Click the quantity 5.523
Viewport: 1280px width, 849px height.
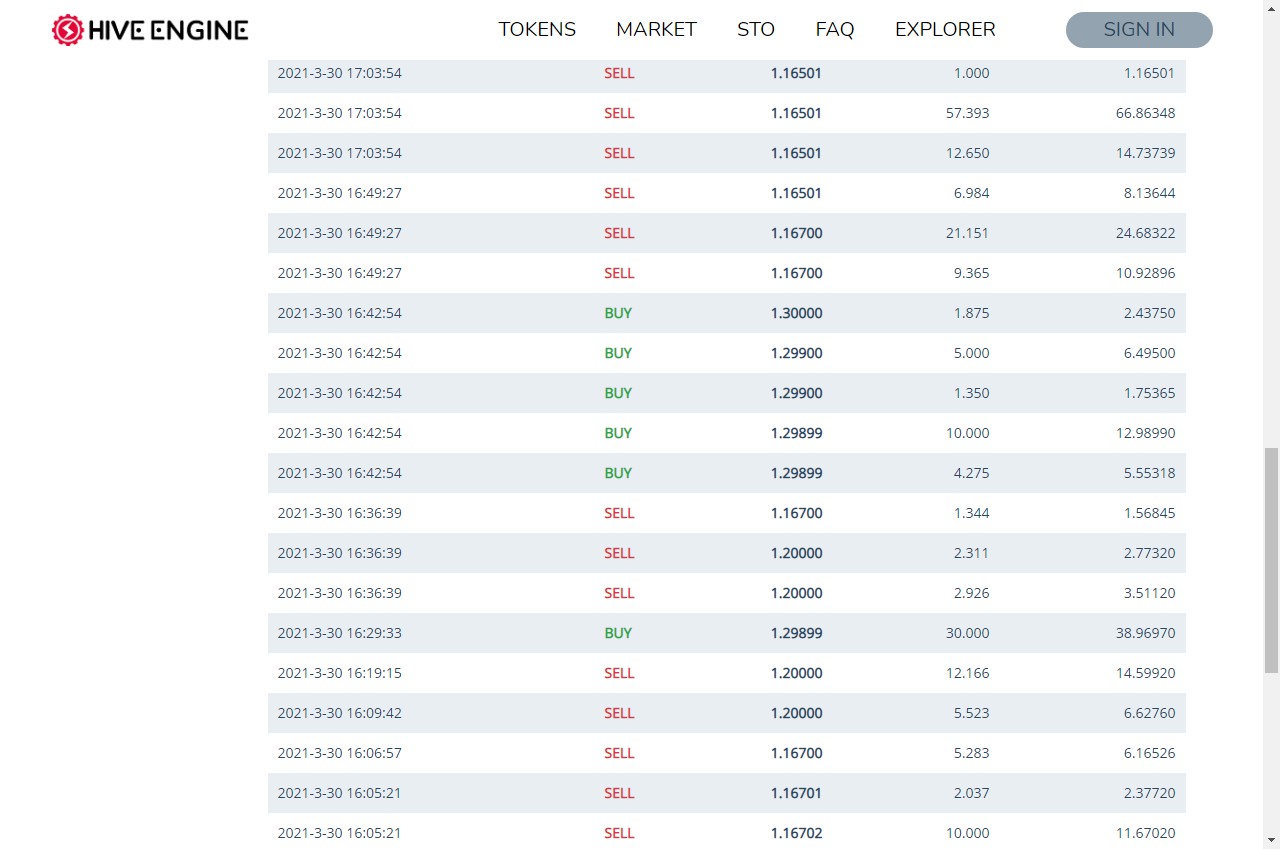971,713
